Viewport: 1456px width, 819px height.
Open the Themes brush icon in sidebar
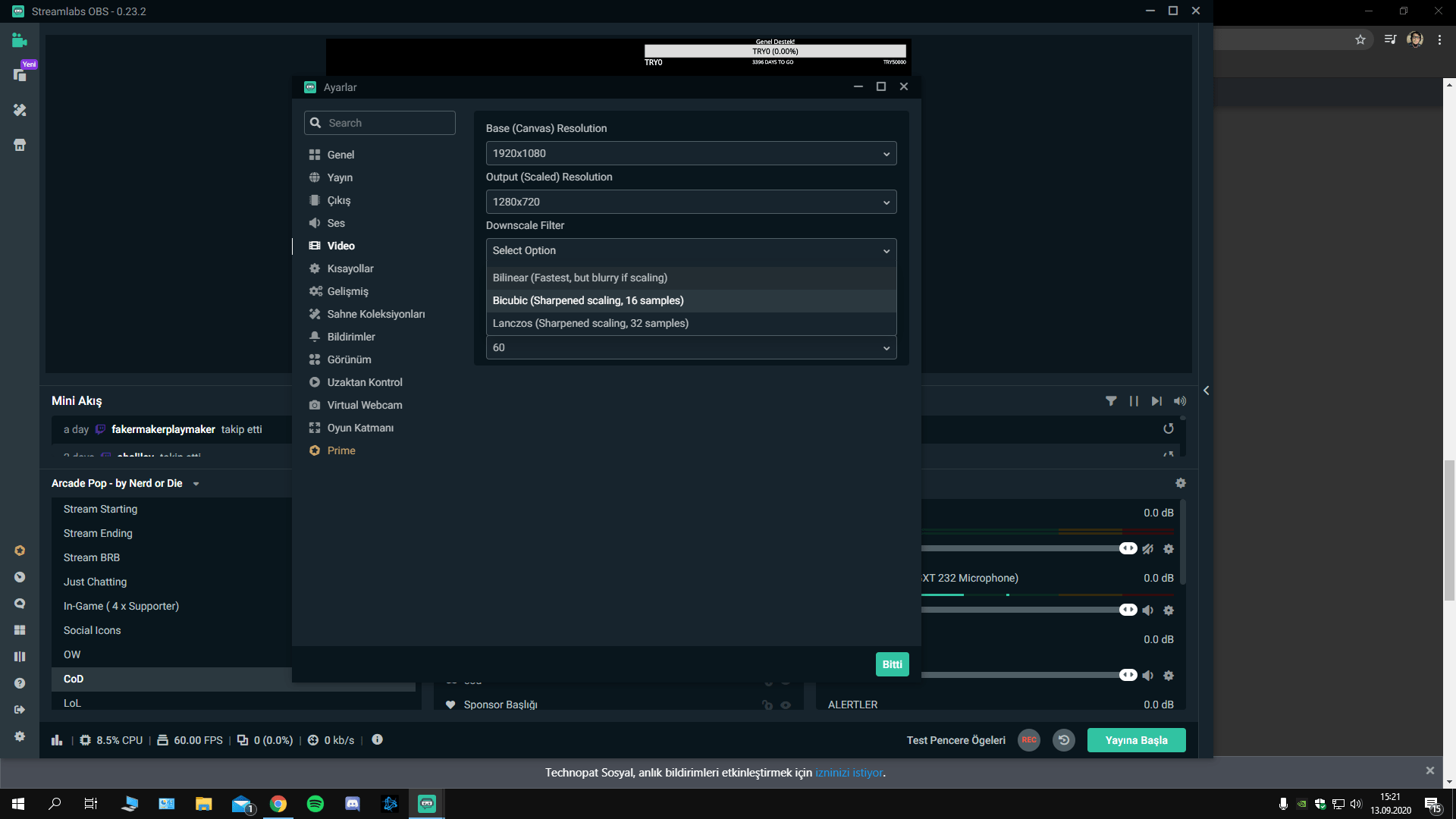(20, 110)
